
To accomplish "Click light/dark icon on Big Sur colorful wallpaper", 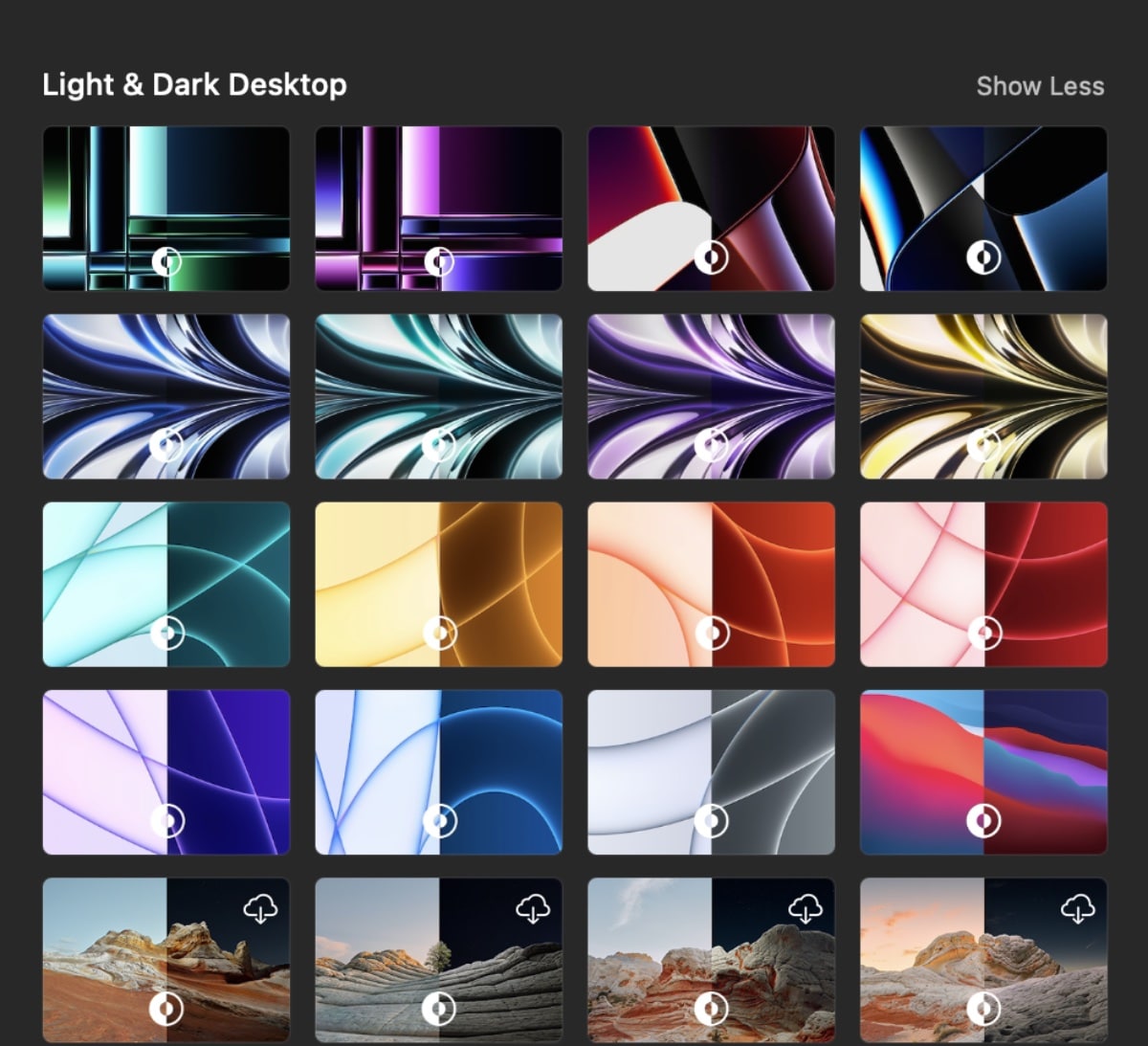I will [x=983, y=820].
